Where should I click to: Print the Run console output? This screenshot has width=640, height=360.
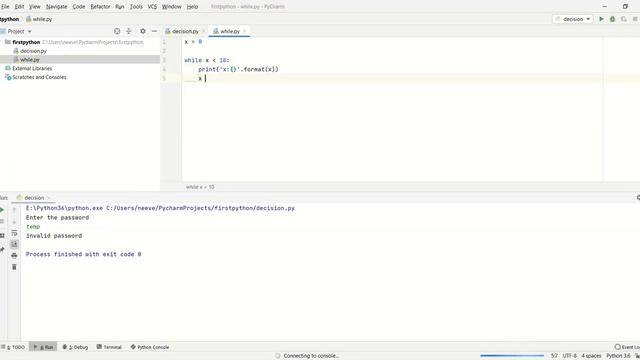coord(14,256)
